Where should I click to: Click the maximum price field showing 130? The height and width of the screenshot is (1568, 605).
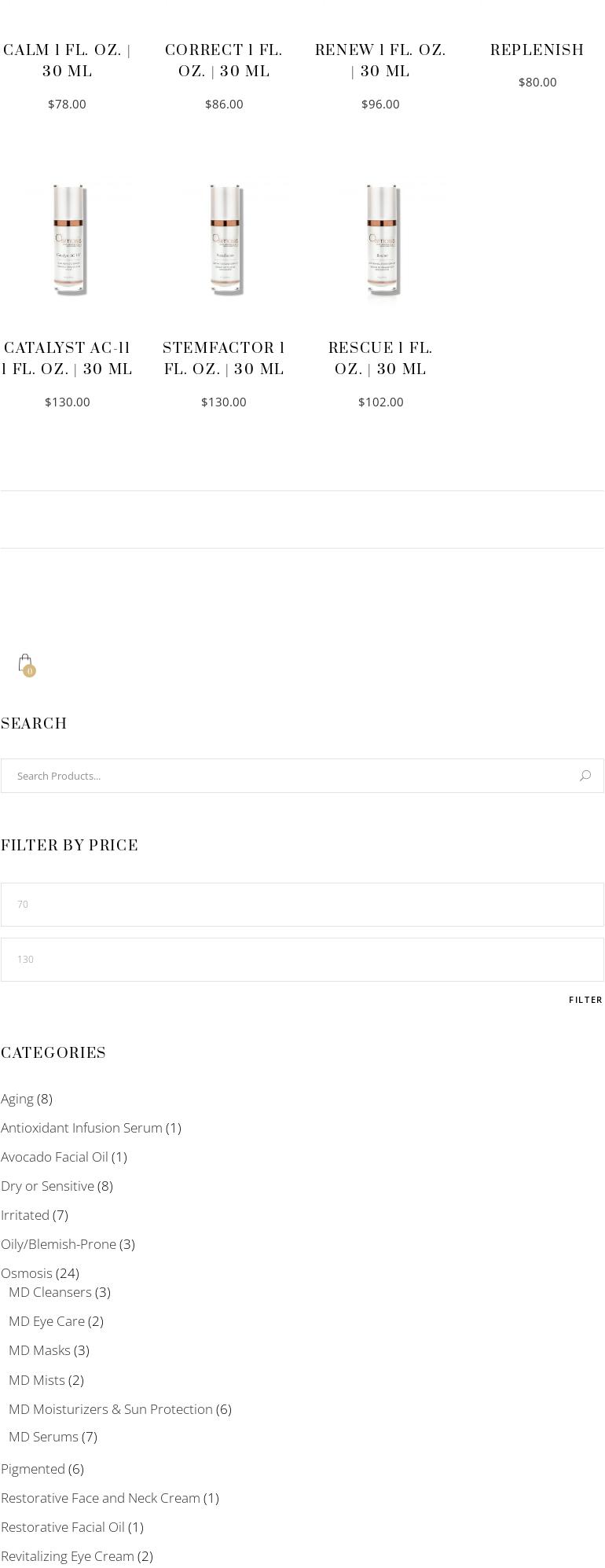pyautogui.click(x=302, y=960)
